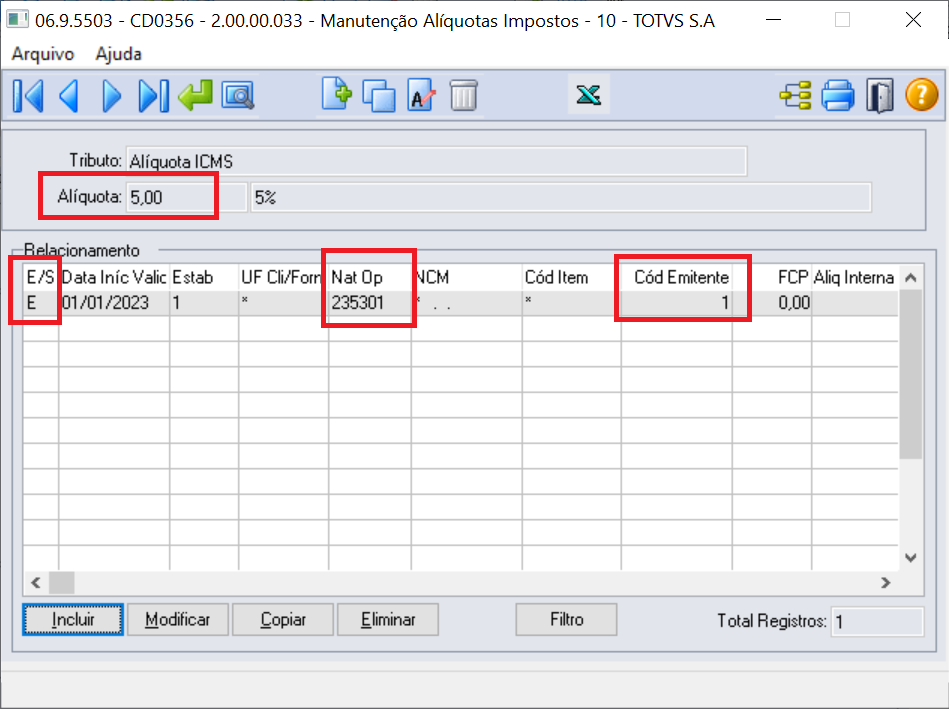Select the UF Cli/Forn column header
This screenshot has height=709, width=949.
pos(283,277)
